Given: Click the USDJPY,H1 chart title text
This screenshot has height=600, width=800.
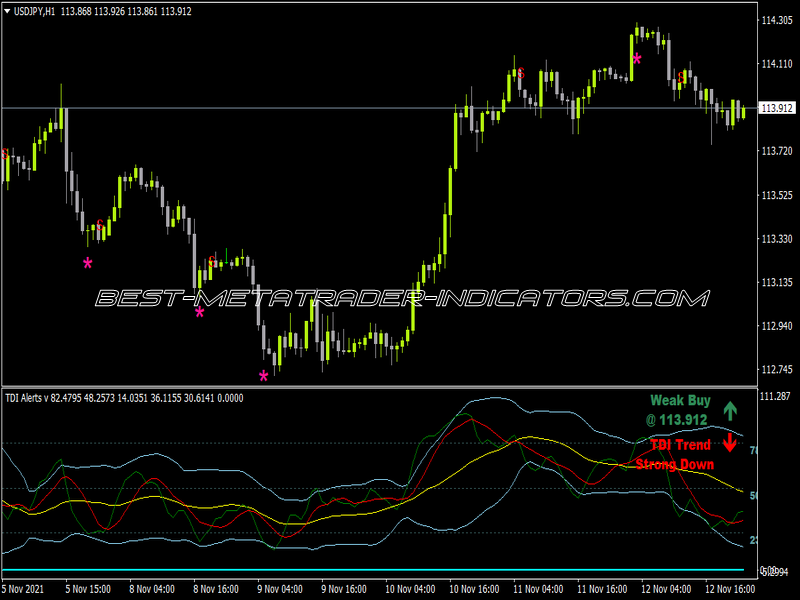Looking at the screenshot, I should pyautogui.click(x=34, y=11).
